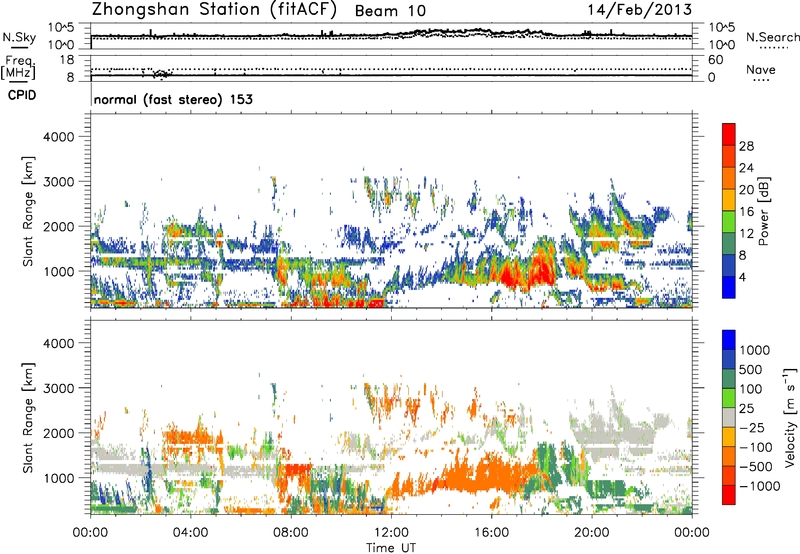Click the velocity colorbar red segment near -1000

[729, 495]
